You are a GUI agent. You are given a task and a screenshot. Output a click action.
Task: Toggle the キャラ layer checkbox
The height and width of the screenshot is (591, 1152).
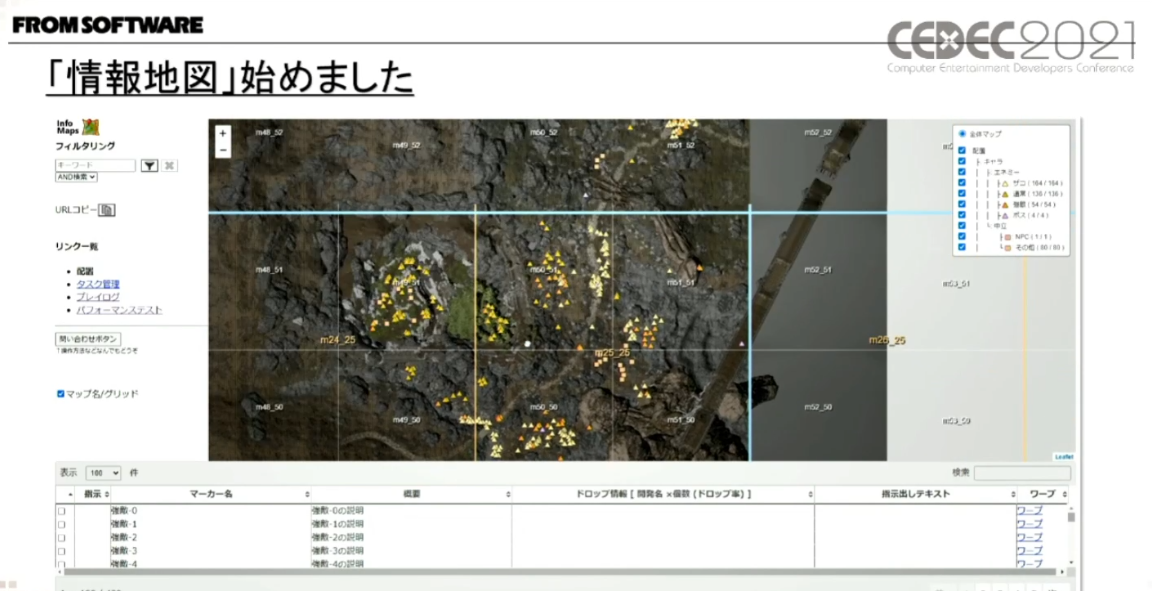click(962, 161)
